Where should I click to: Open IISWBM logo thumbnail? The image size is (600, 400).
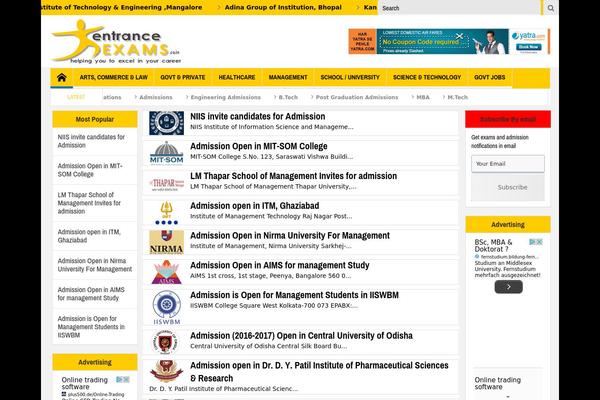point(166,308)
